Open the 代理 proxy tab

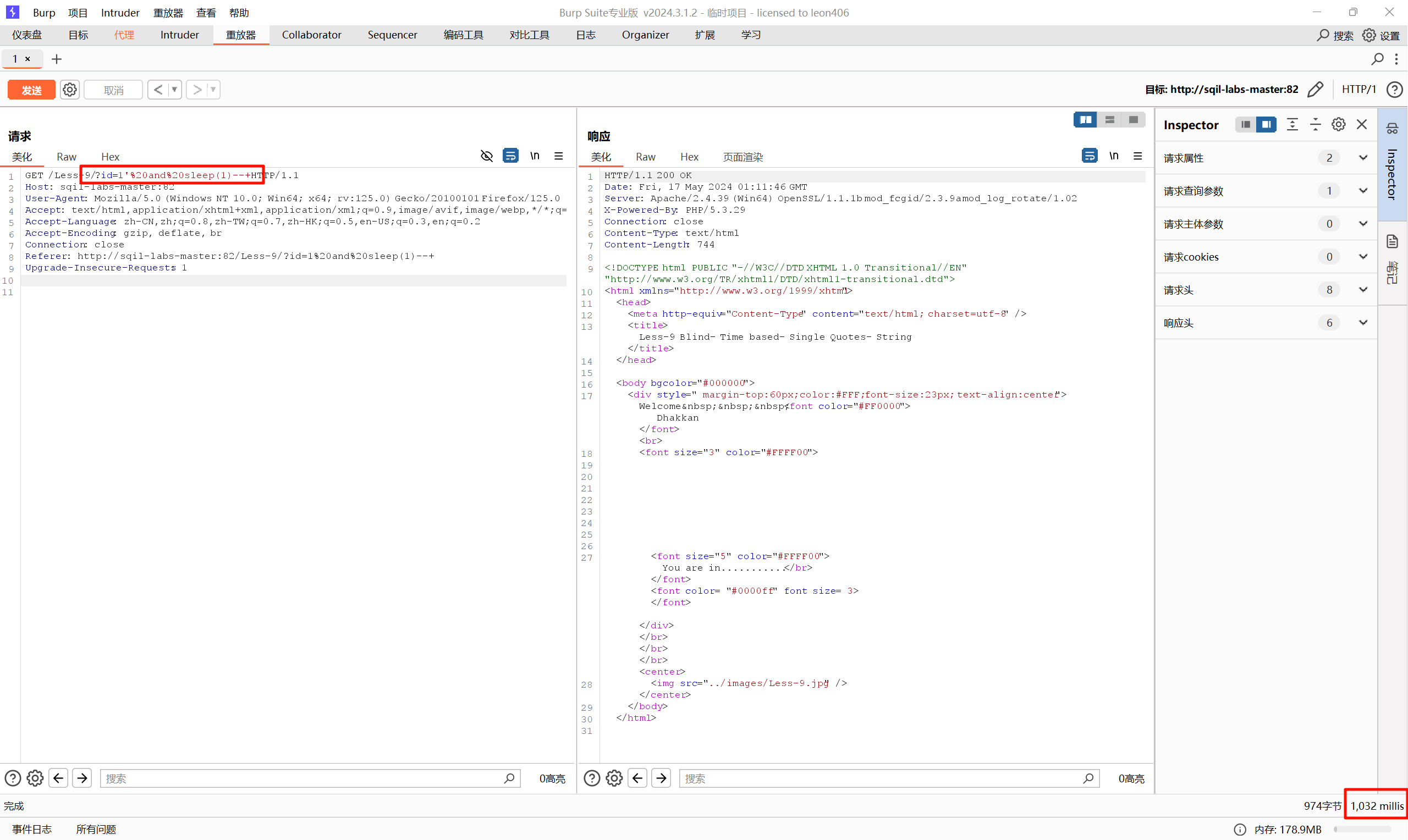124,35
